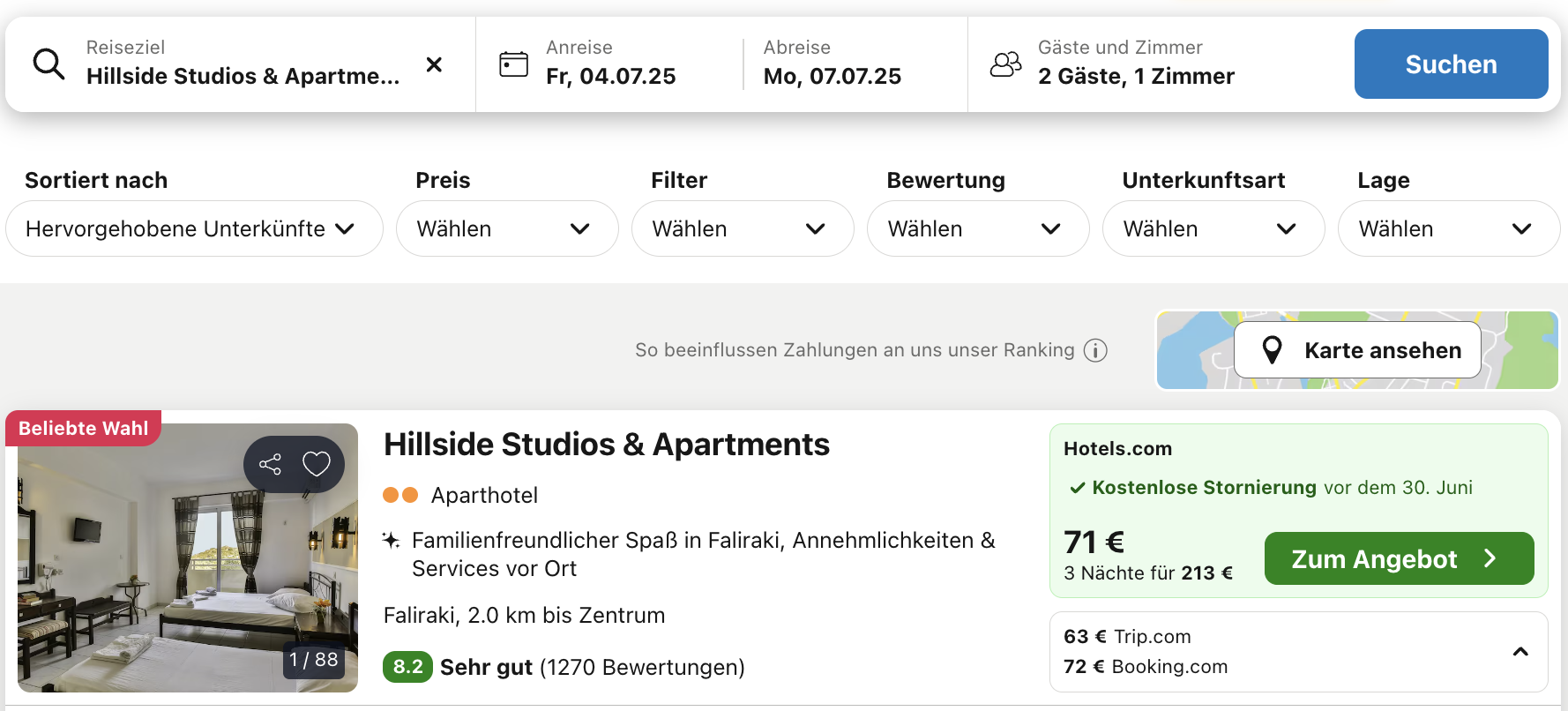Collapse the additional price offers chevron

(x=1520, y=652)
